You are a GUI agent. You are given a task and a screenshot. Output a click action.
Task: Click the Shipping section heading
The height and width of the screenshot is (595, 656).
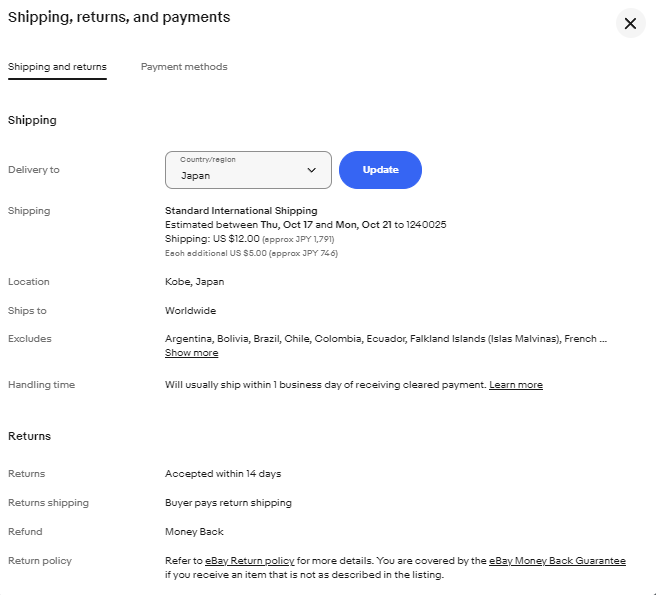pos(32,120)
